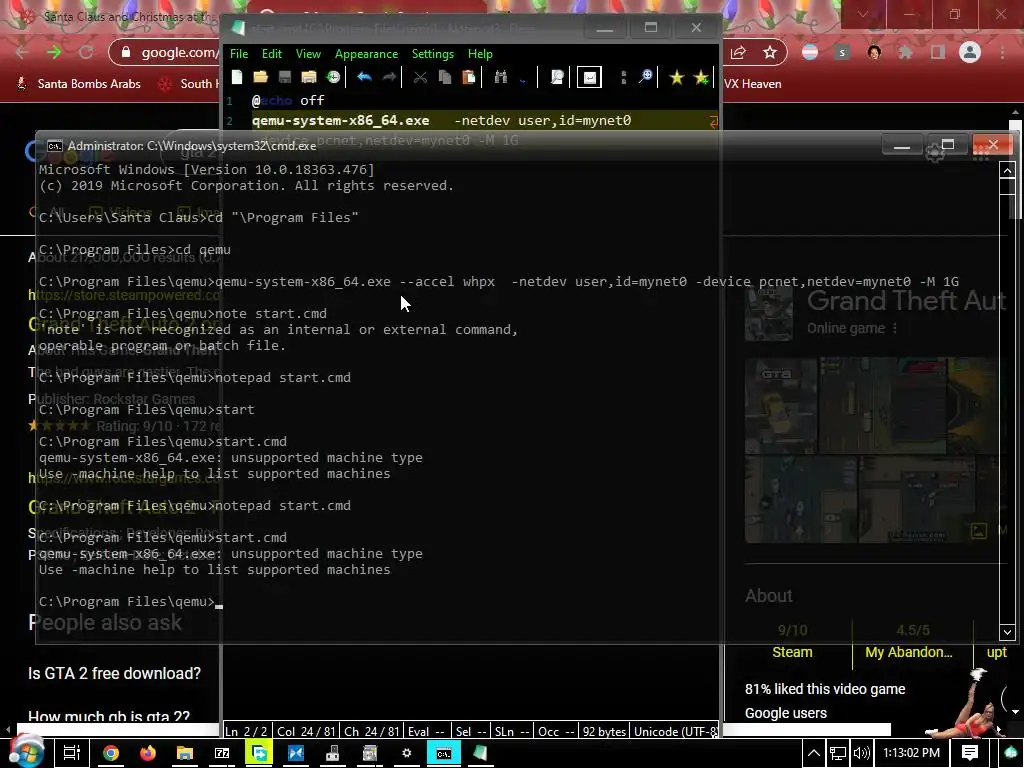The image size is (1024, 768).
Task: Click the blue Undo arrow in Notepad2
Action: 364,77
